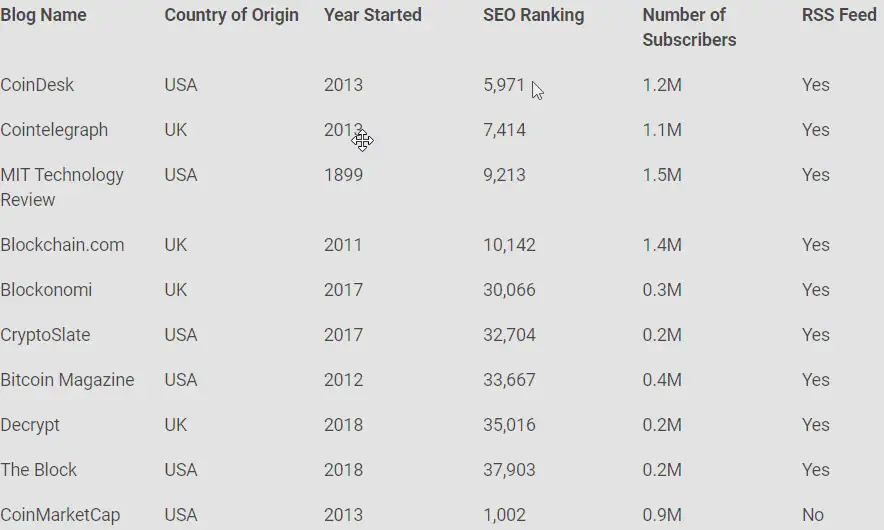The width and height of the screenshot is (884, 530).
Task: Select the CoinDesk blog name cell
Action: click(37, 85)
